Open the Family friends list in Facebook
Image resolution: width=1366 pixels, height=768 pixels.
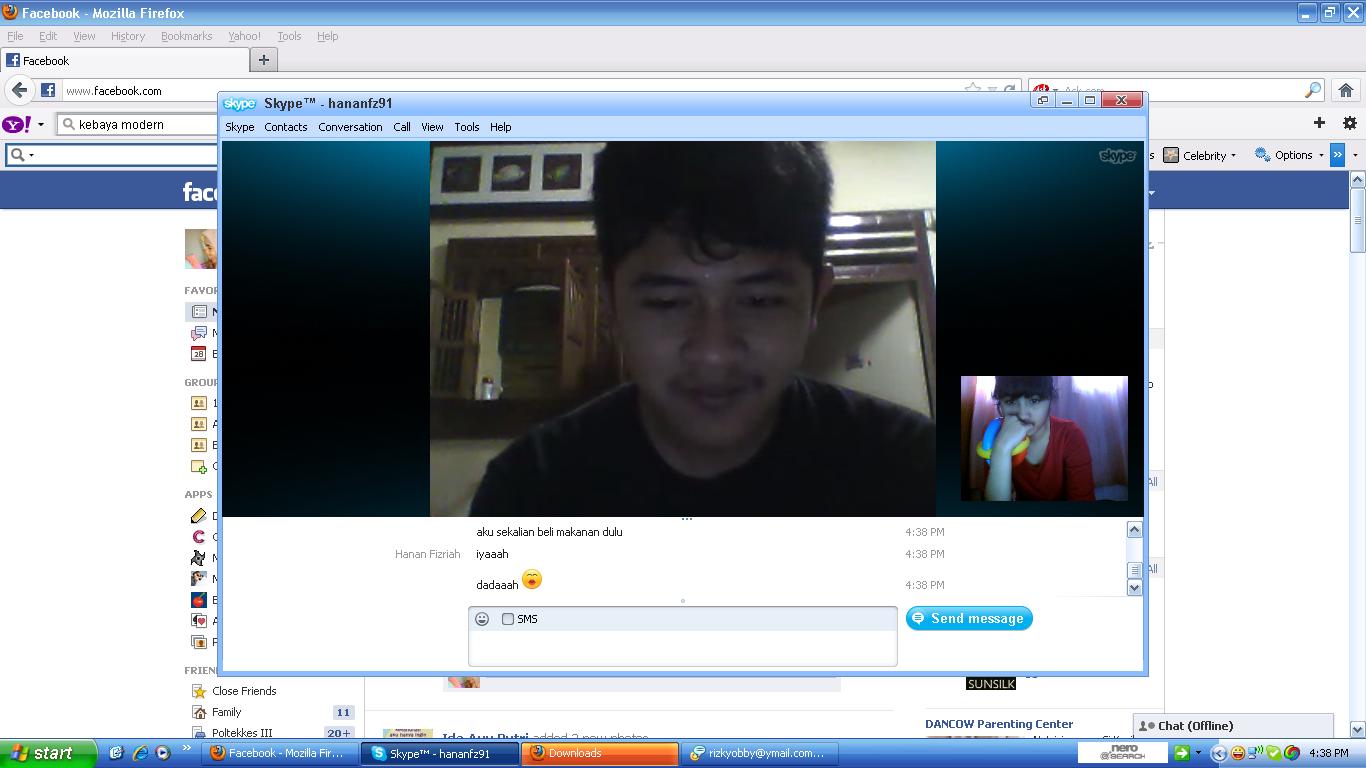(226, 712)
